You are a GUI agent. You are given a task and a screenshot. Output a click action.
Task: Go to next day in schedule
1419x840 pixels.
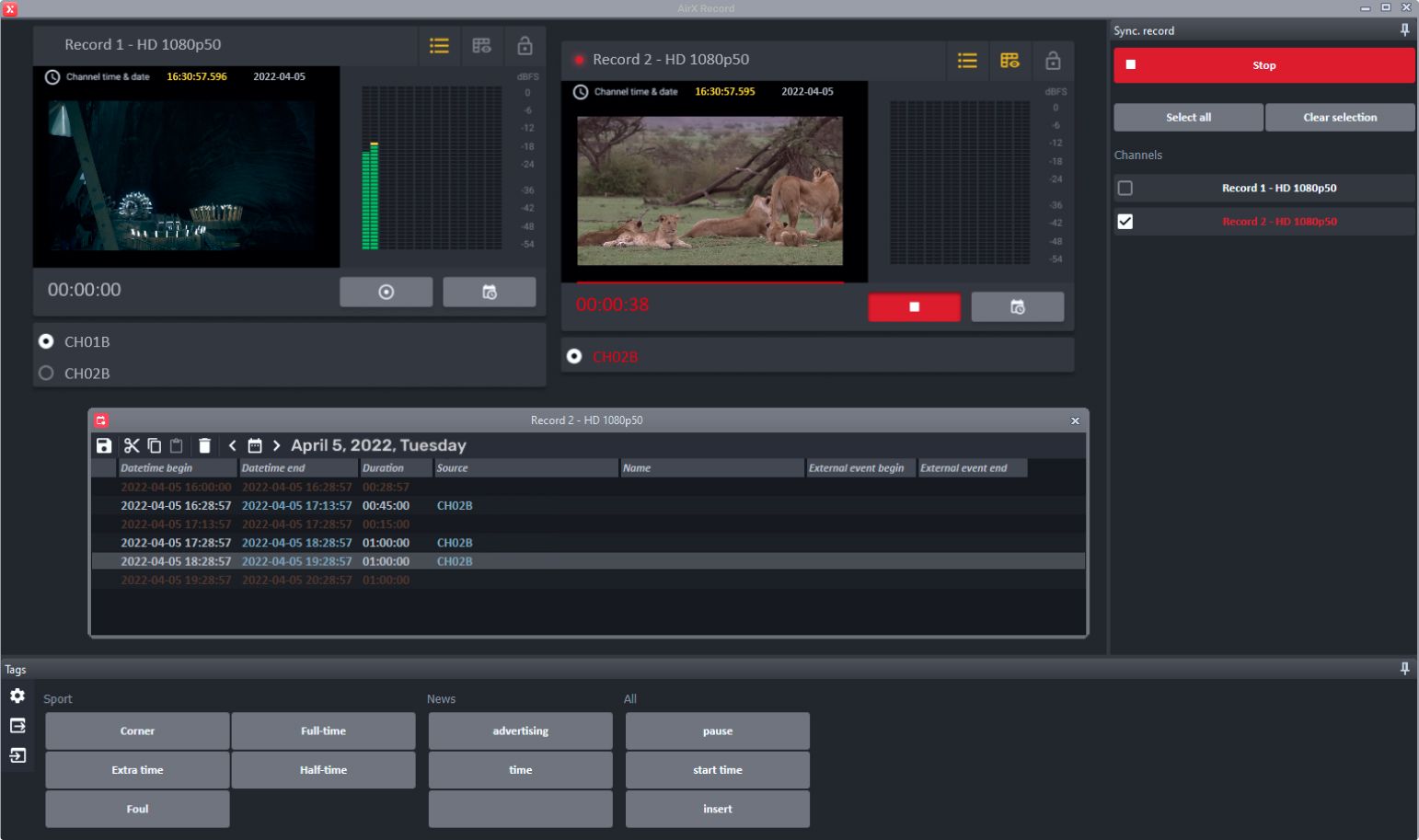(x=276, y=446)
